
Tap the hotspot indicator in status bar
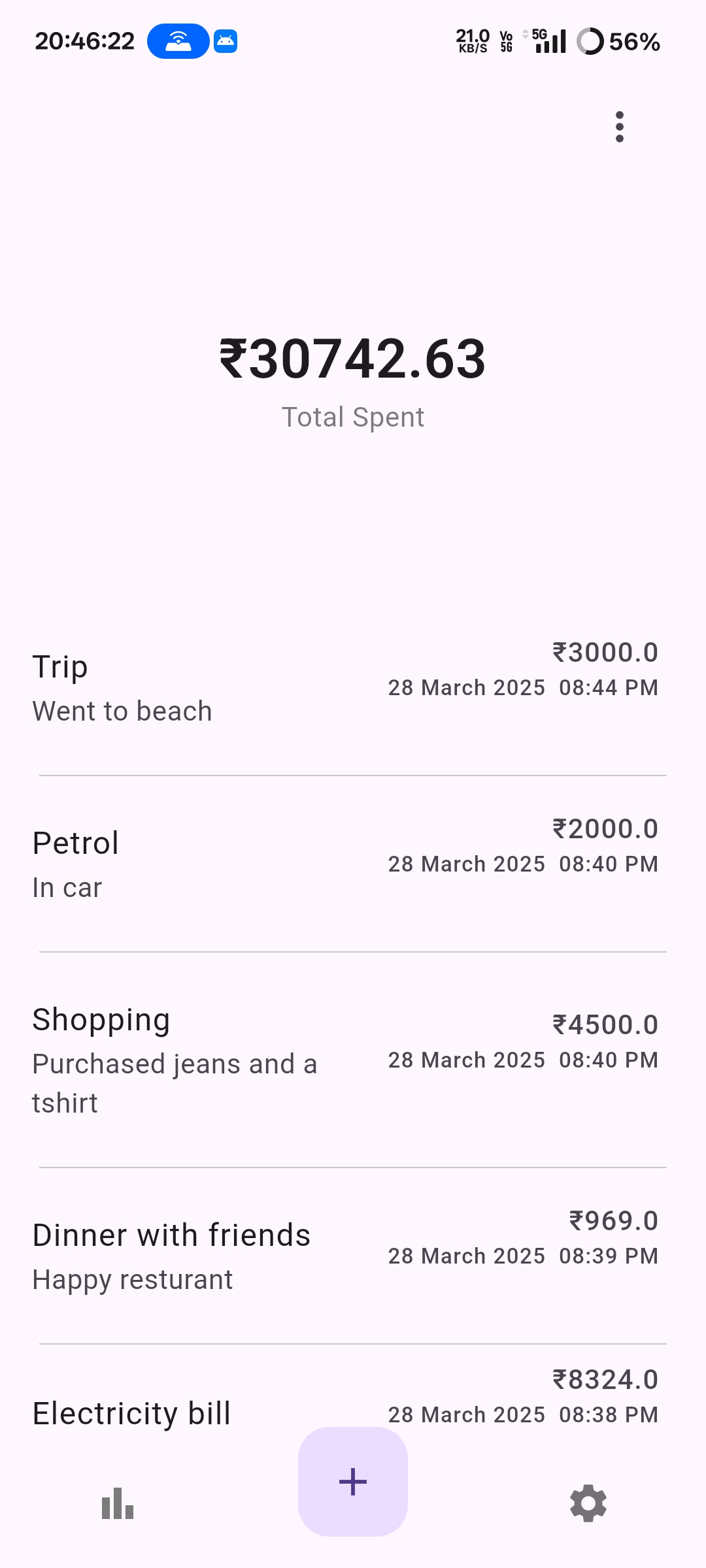[x=178, y=41]
